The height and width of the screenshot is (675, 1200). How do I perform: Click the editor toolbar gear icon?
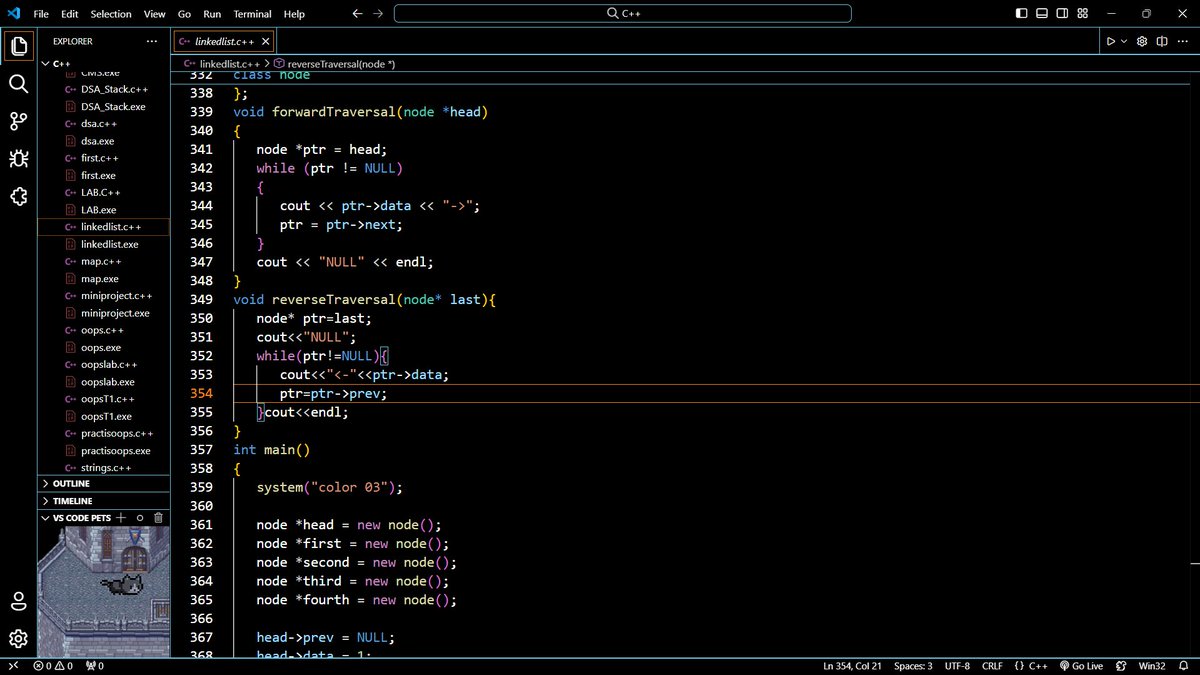(1142, 41)
